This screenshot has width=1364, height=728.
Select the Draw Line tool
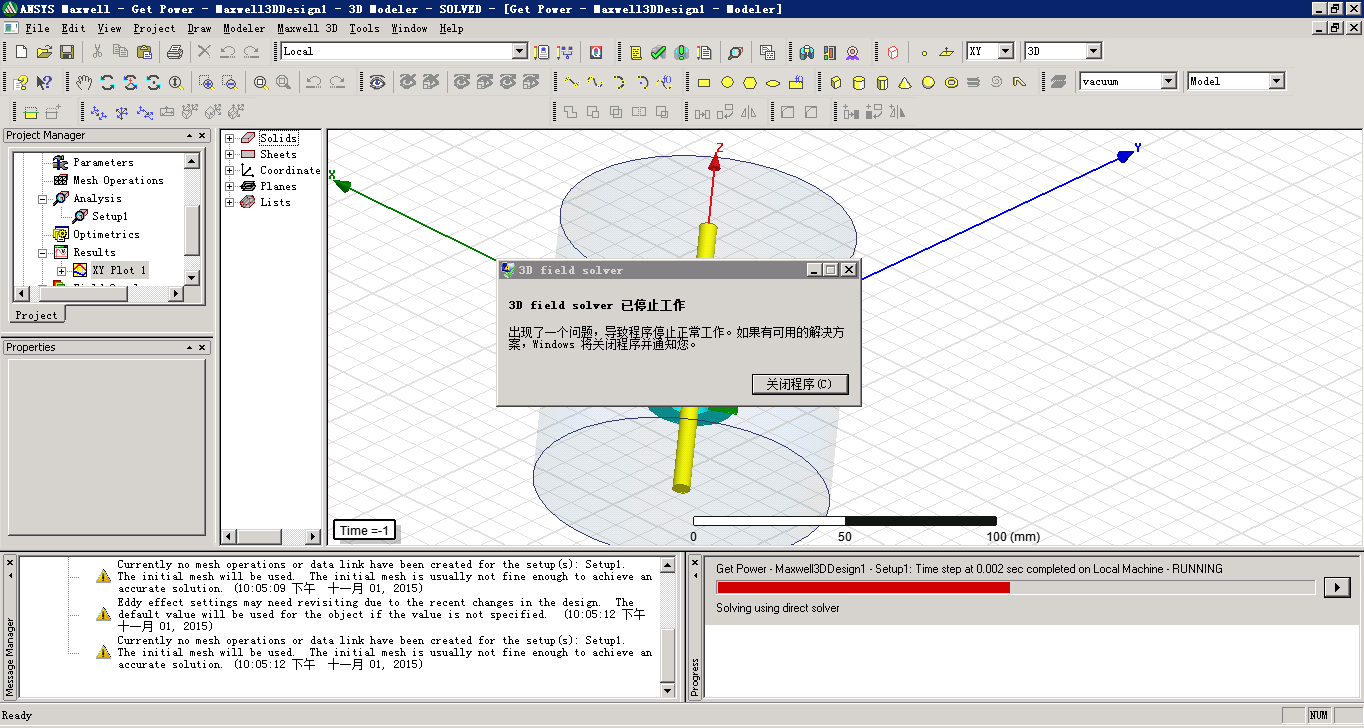coord(572,82)
